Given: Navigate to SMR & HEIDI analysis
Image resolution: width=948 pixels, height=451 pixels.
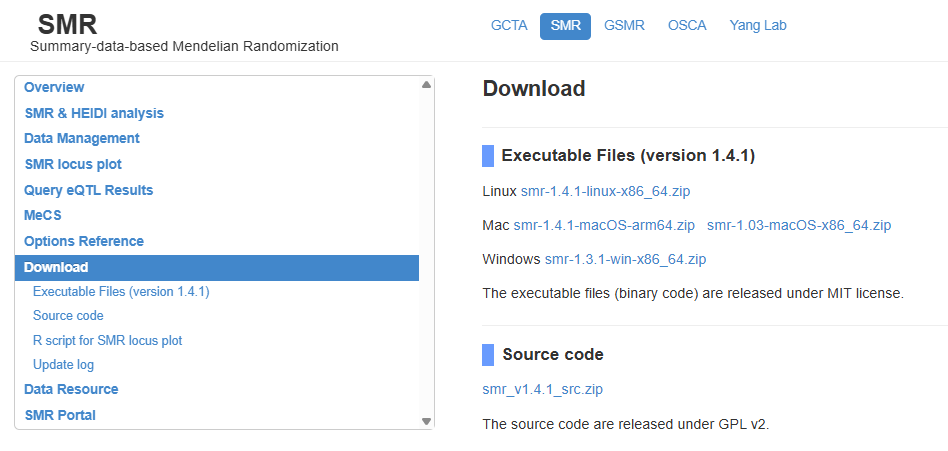Looking at the screenshot, I should [94, 113].
